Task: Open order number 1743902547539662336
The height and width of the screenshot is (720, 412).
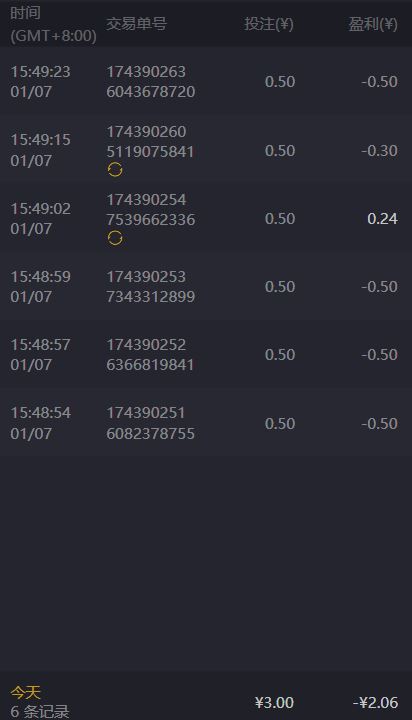Action: (151, 209)
